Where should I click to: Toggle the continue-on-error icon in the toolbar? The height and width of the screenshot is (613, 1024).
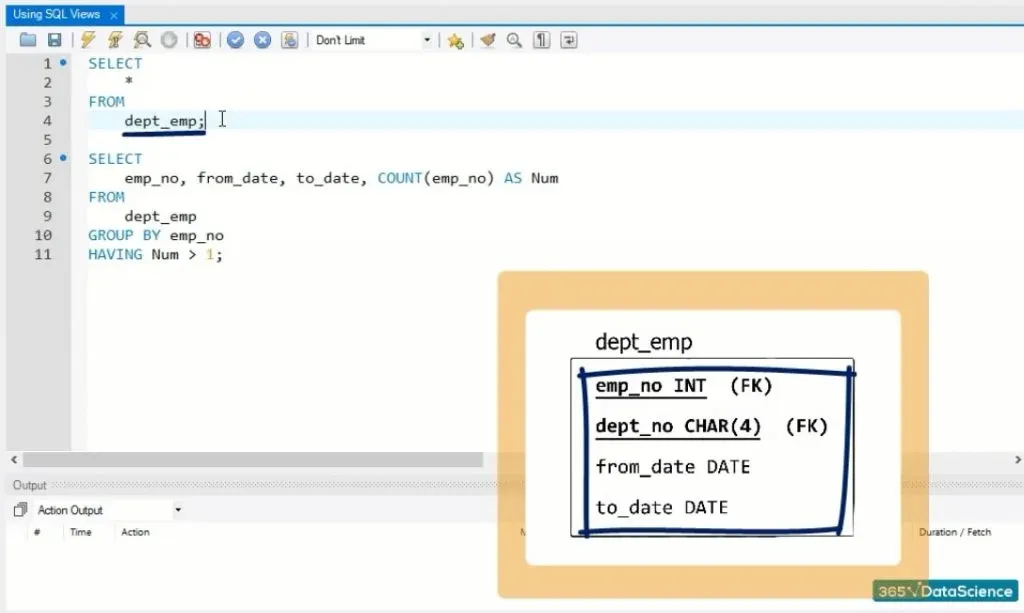pos(202,40)
